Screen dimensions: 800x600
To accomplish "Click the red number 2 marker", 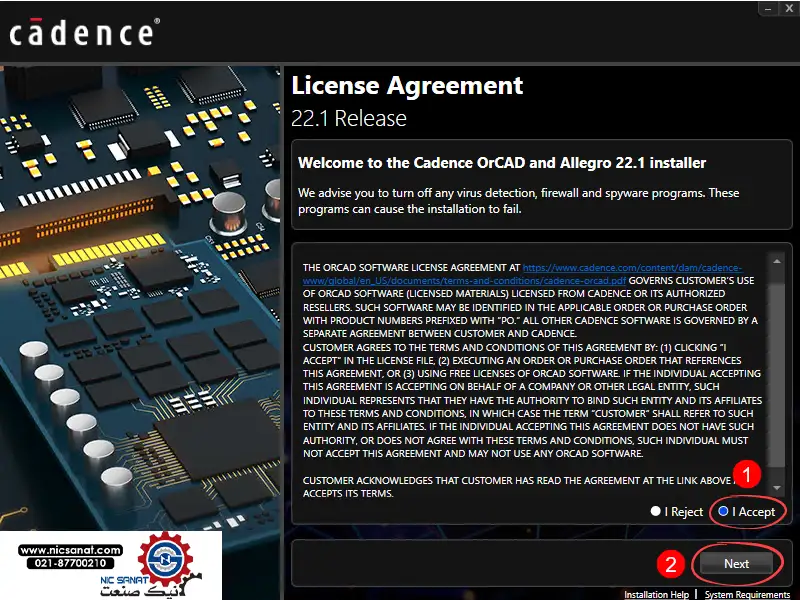I will point(672,563).
